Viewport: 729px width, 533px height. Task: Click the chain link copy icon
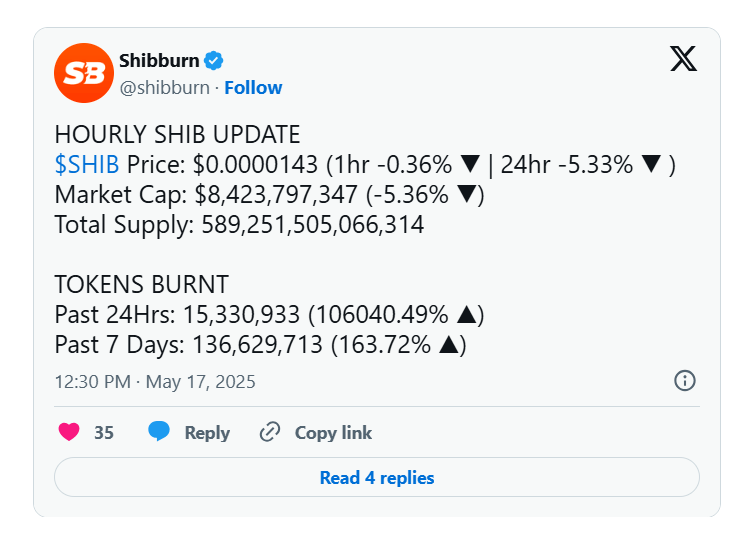(x=269, y=432)
